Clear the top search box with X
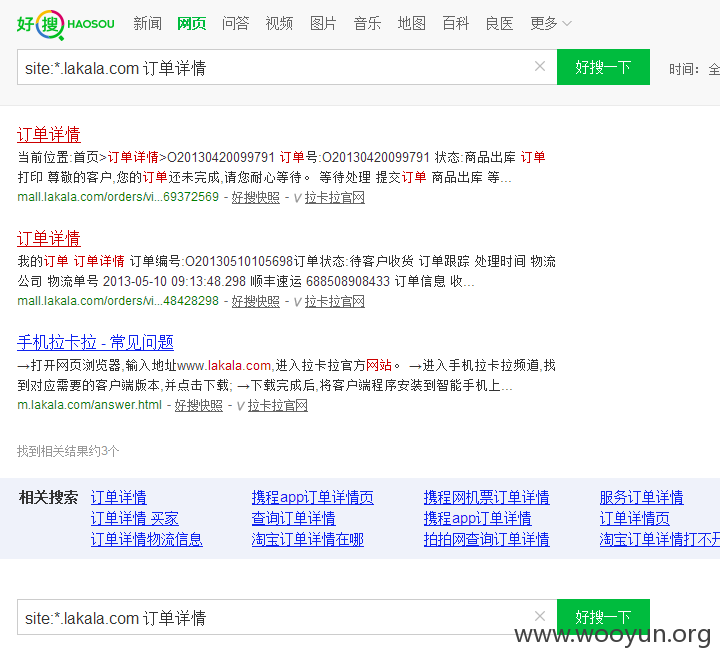The image size is (720, 663). [x=540, y=67]
